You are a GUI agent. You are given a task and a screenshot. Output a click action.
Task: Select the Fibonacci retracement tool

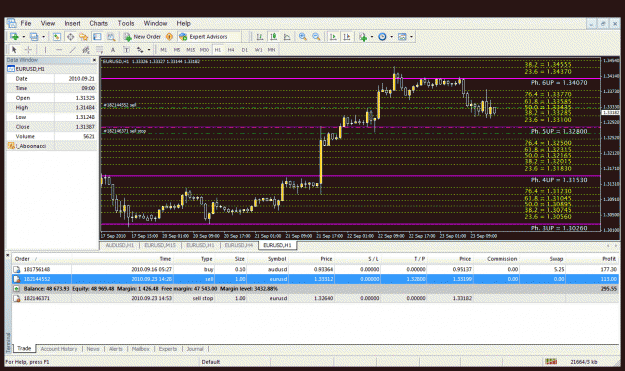click(99, 50)
